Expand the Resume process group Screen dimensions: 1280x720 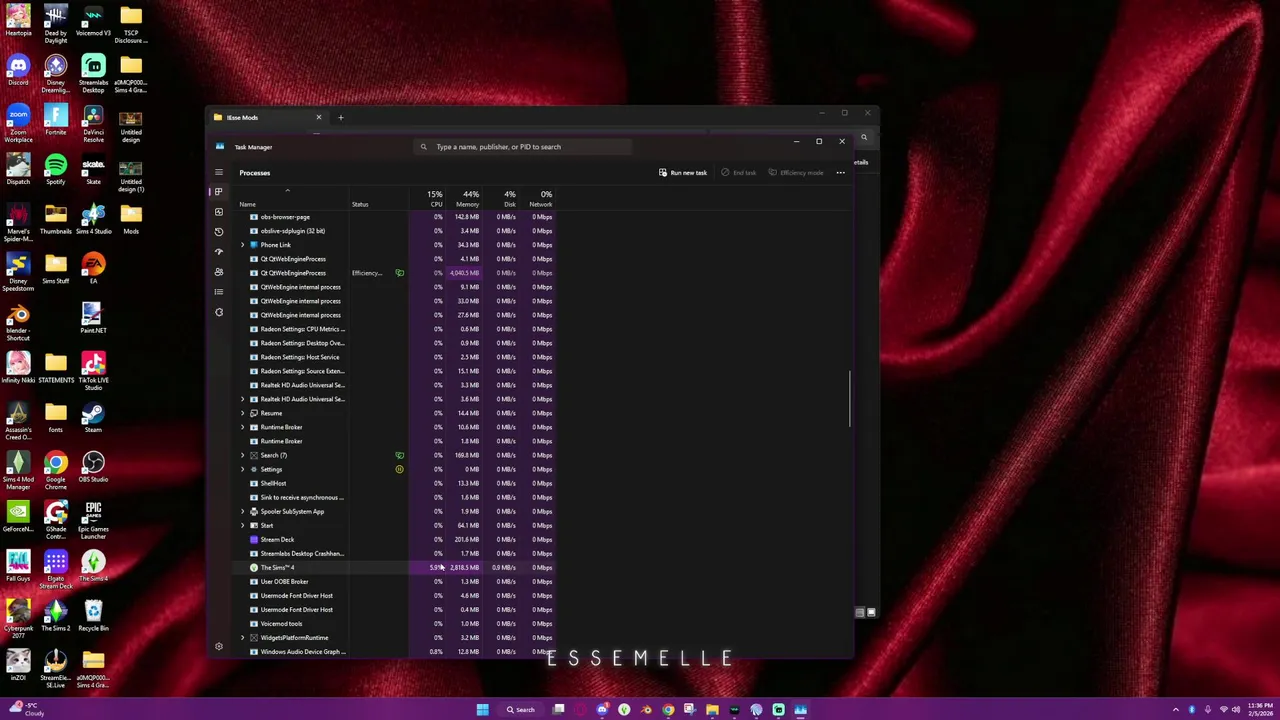coord(242,413)
